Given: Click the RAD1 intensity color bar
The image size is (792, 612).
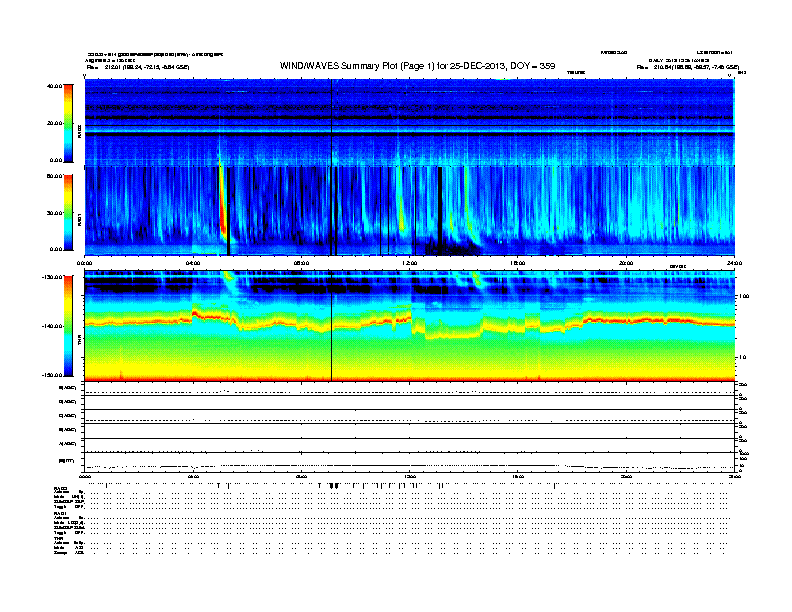Looking at the screenshot, I should click(68, 213).
